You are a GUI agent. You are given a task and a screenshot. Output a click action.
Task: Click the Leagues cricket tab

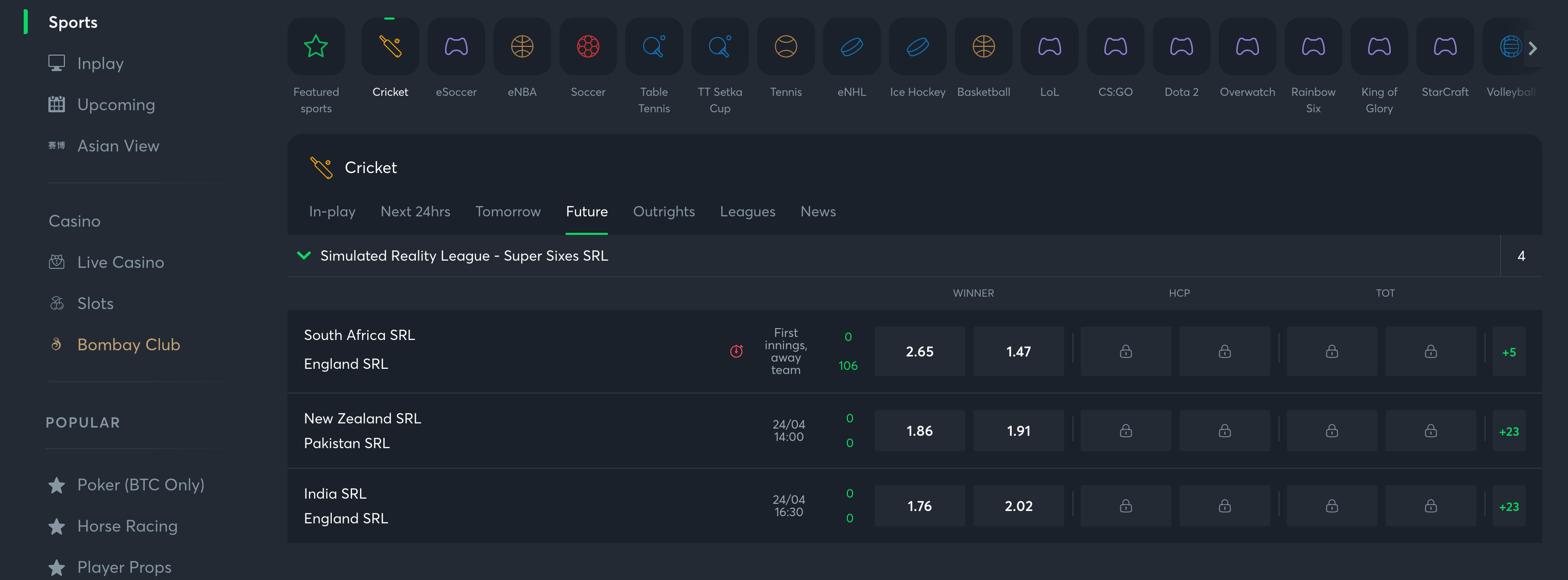click(748, 211)
